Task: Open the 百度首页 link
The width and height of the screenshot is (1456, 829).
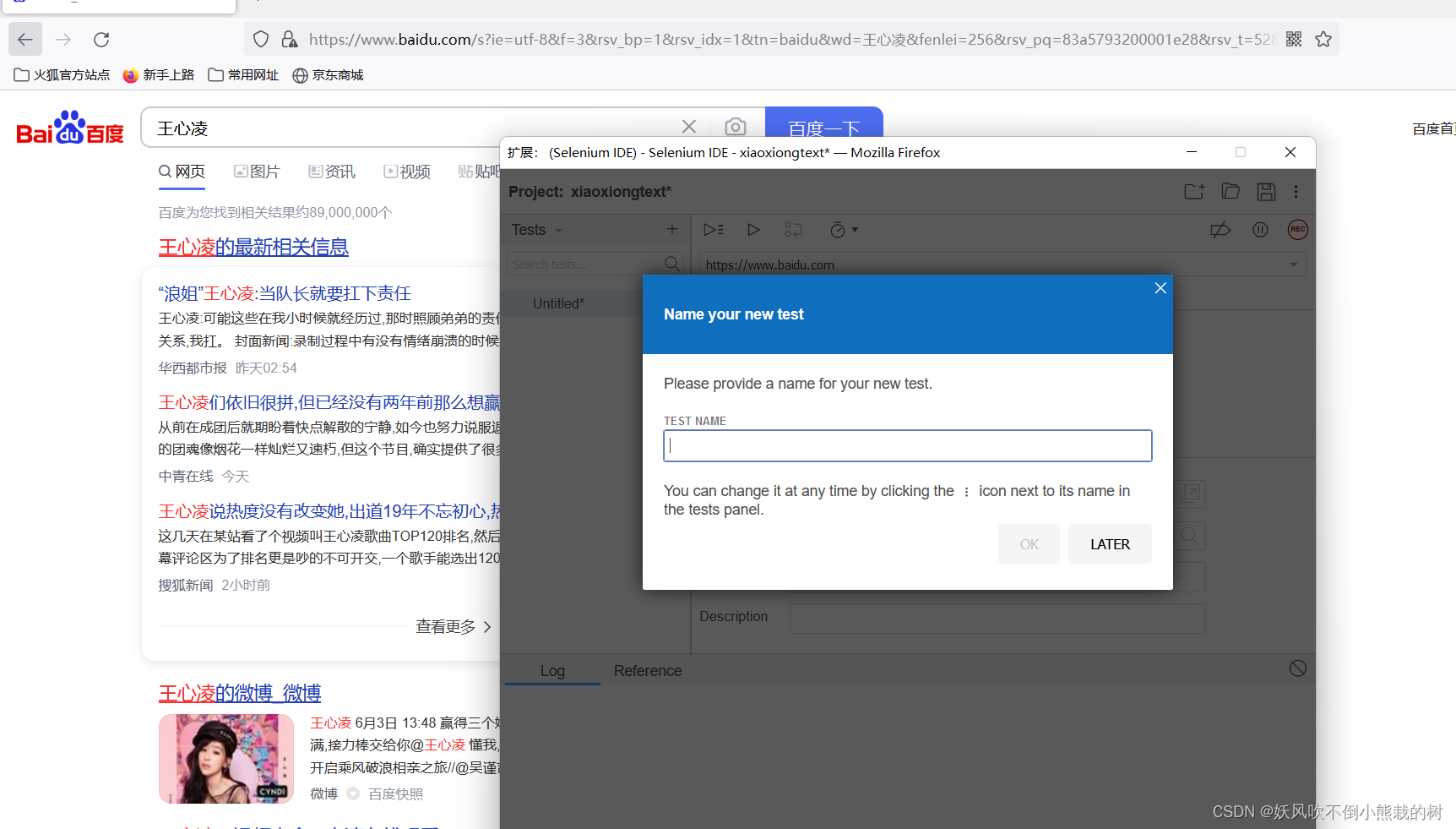Action: click(x=1433, y=128)
